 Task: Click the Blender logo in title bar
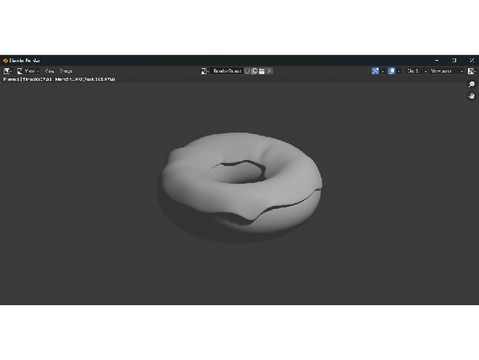pyautogui.click(x=5, y=60)
